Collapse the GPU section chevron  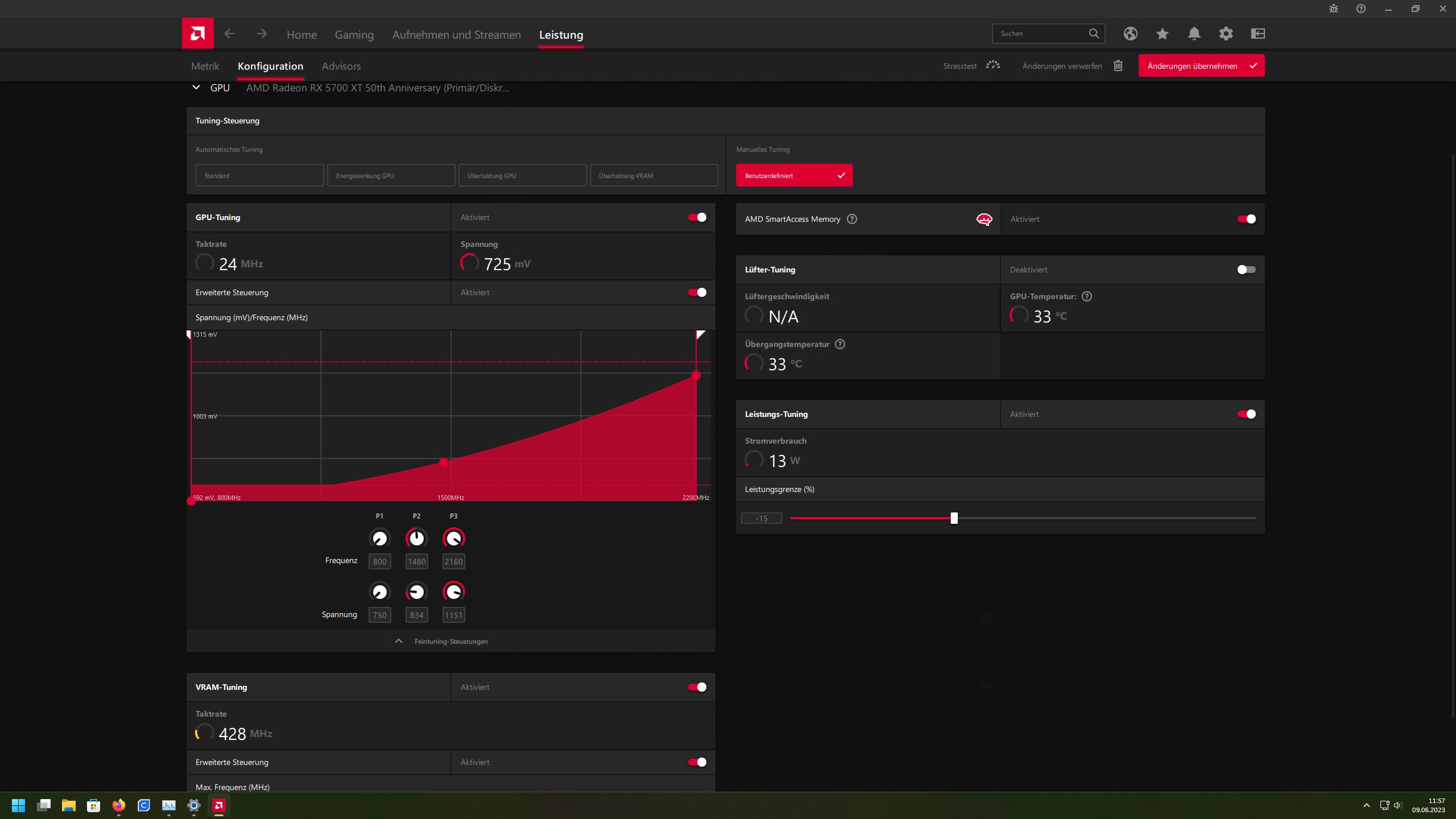click(x=196, y=88)
